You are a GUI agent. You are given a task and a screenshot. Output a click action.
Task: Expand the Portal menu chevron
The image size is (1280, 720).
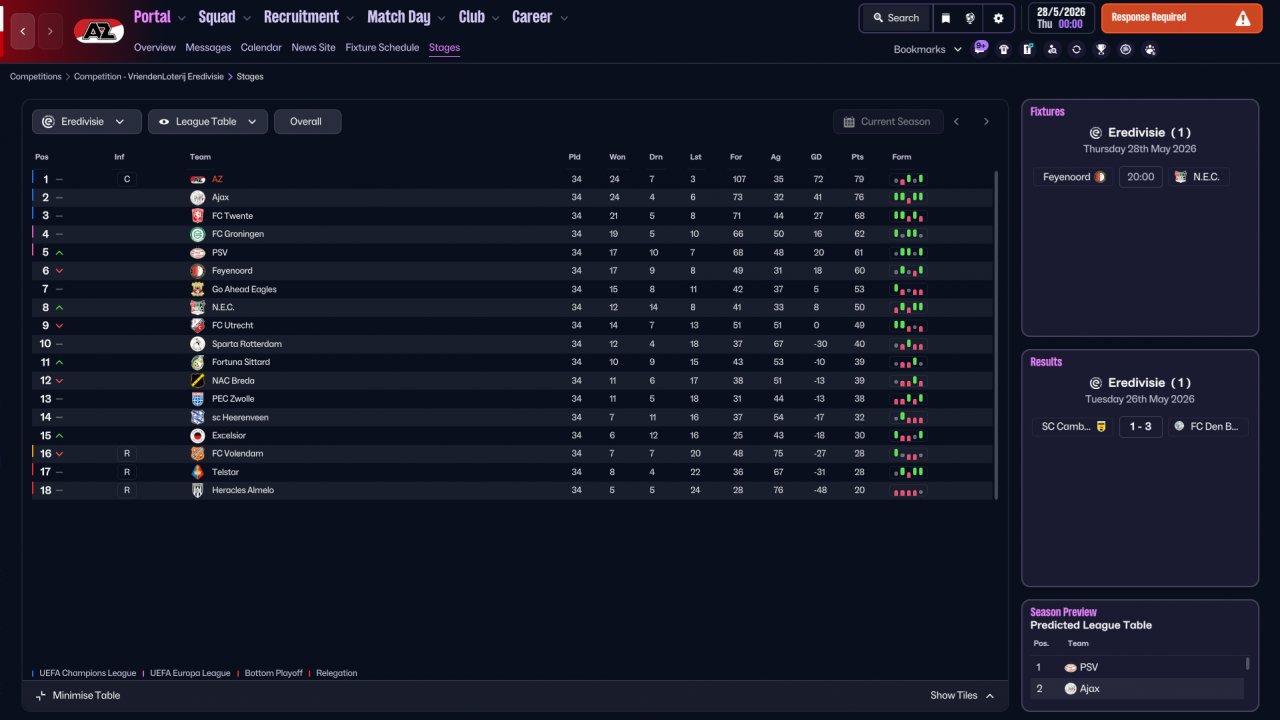[x=181, y=18]
